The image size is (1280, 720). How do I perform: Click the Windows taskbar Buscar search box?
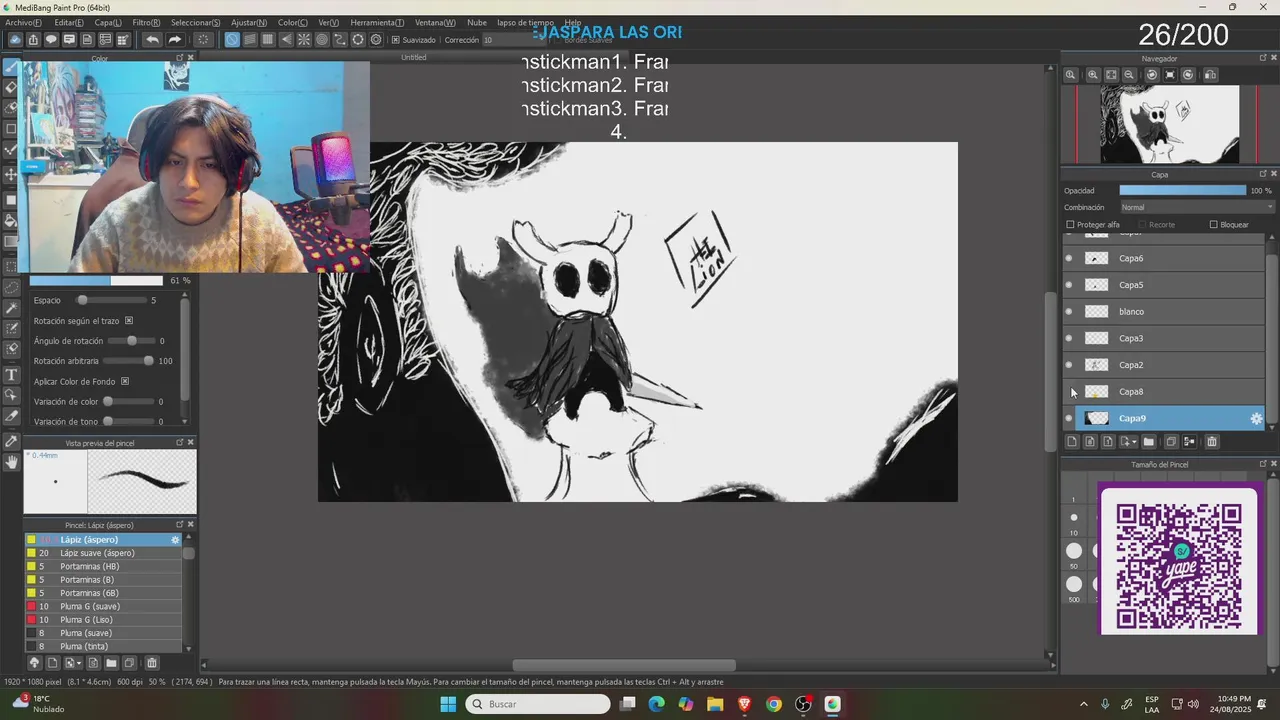coord(538,704)
